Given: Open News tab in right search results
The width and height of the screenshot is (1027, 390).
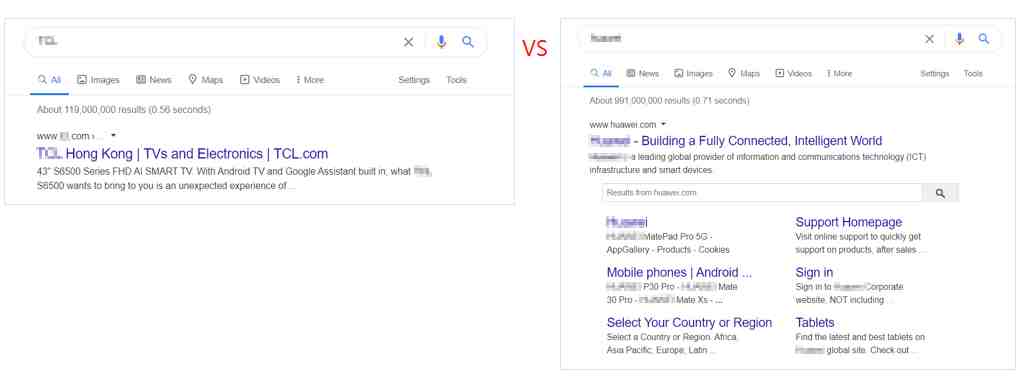Looking at the screenshot, I should coord(643,73).
